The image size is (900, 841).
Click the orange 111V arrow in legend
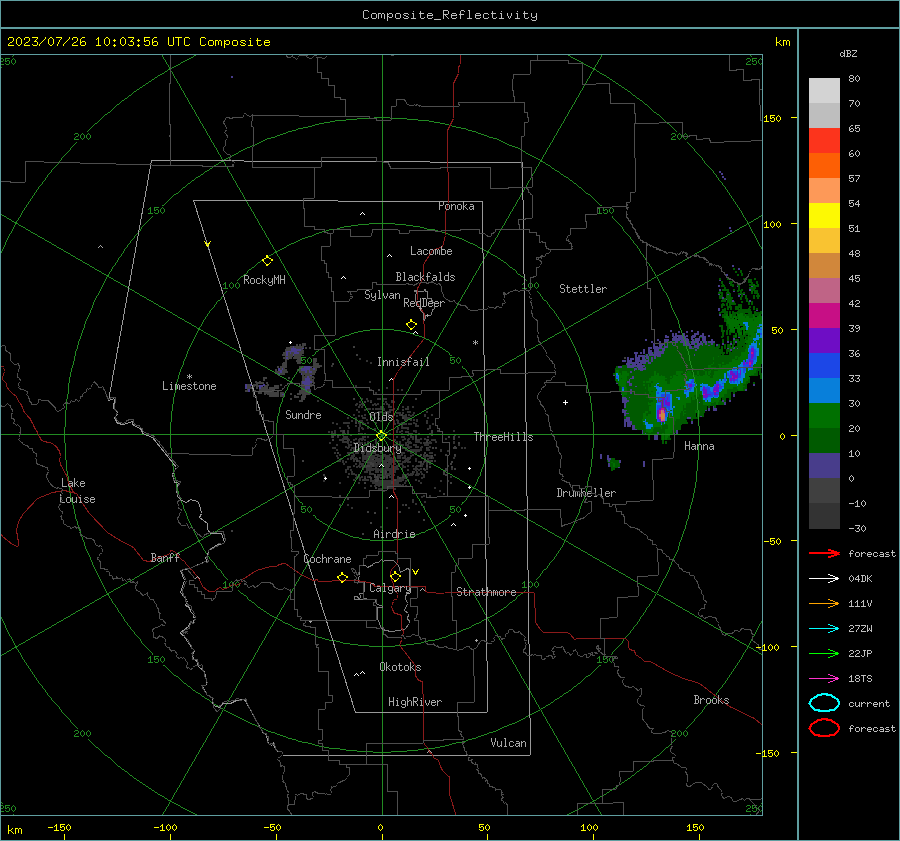coord(824,603)
